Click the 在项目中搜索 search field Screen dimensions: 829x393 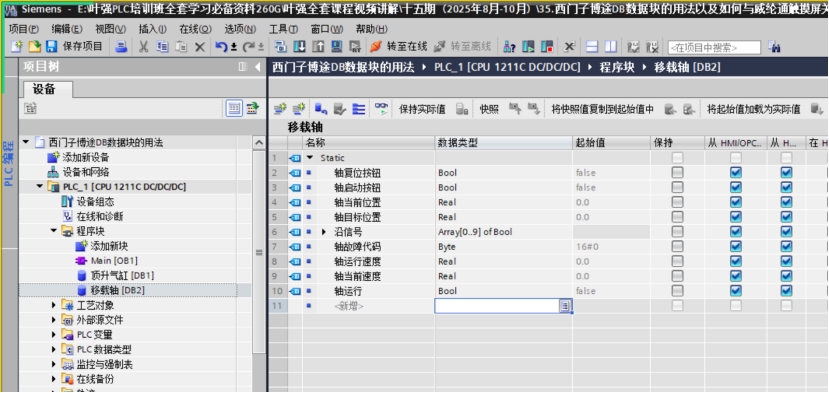coord(714,48)
